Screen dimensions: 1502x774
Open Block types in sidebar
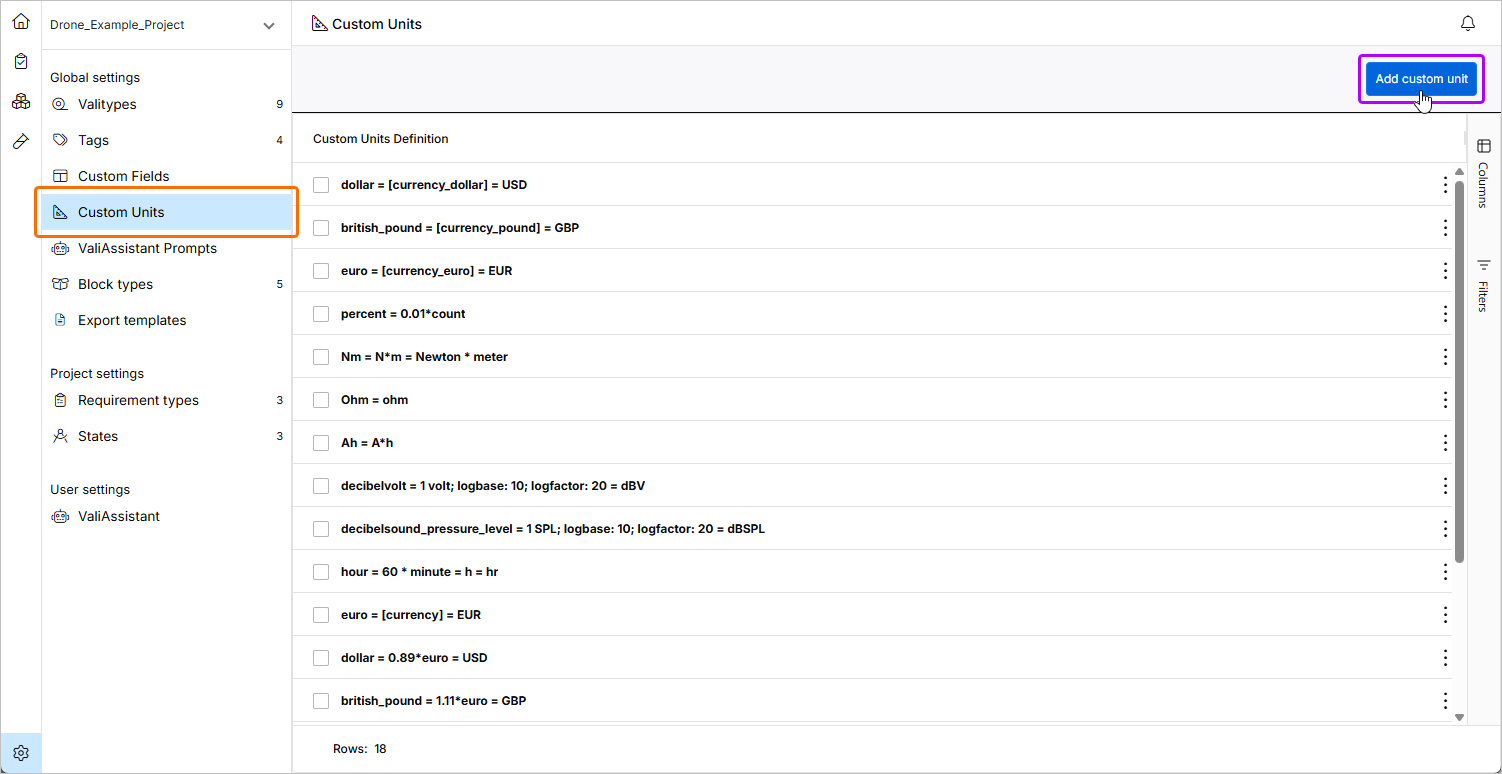[115, 284]
